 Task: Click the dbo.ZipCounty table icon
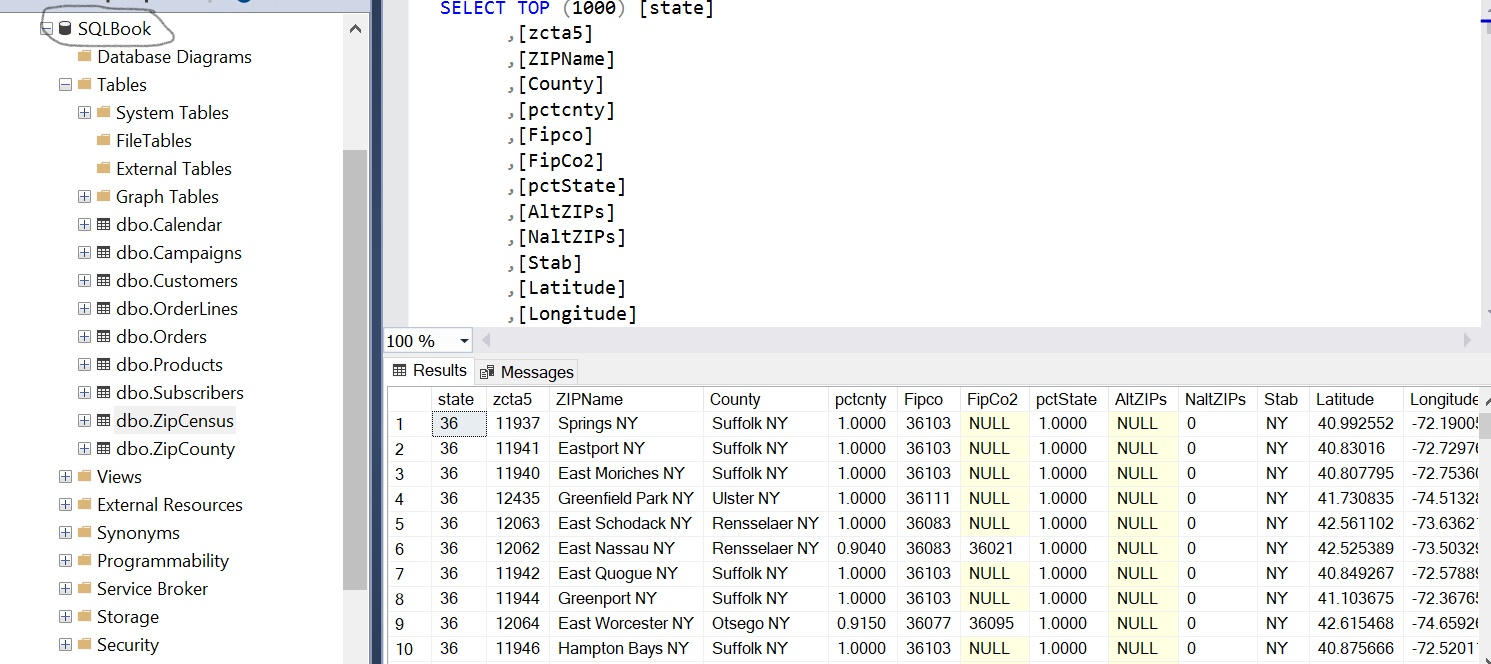pyautogui.click(x=103, y=449)
